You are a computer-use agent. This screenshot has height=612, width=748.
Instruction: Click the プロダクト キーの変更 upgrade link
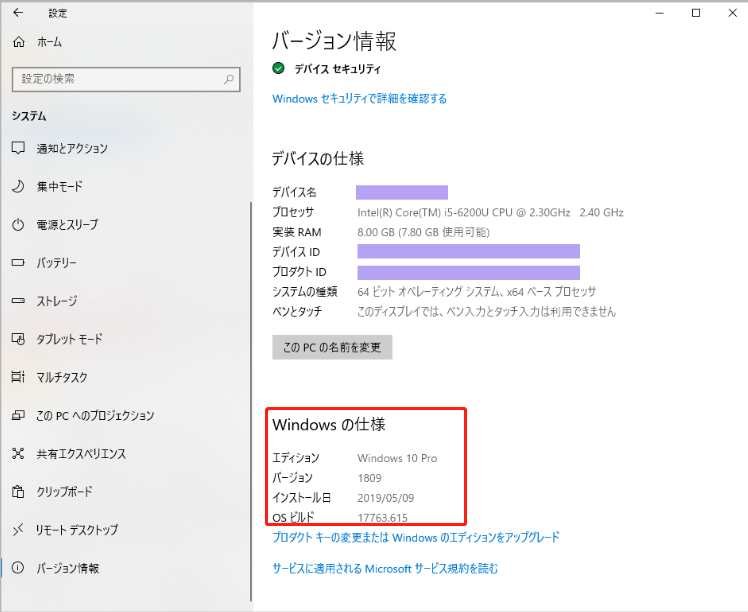coord(416,538)
